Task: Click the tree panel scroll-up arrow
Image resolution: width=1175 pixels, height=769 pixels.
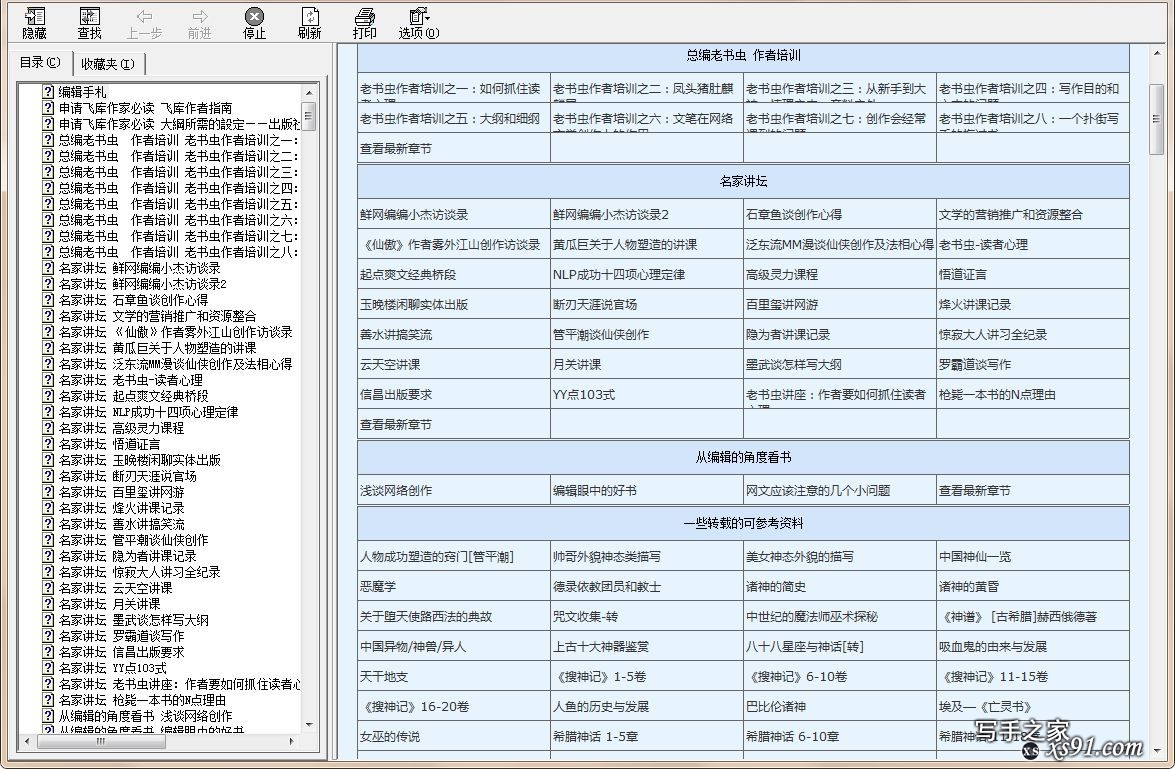Action: click(309, 92)
